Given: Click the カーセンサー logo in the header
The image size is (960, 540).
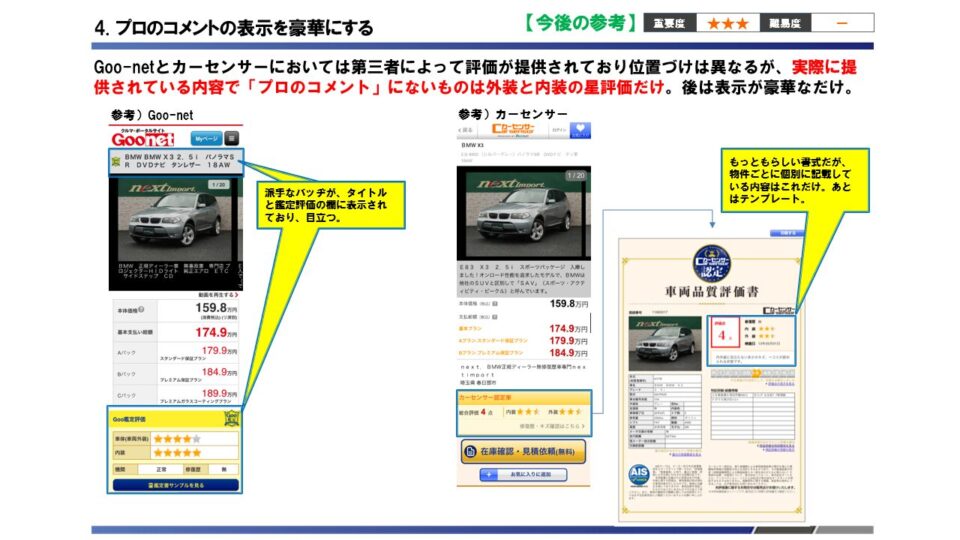Looking at the screenshot, I should click(514, 129).
